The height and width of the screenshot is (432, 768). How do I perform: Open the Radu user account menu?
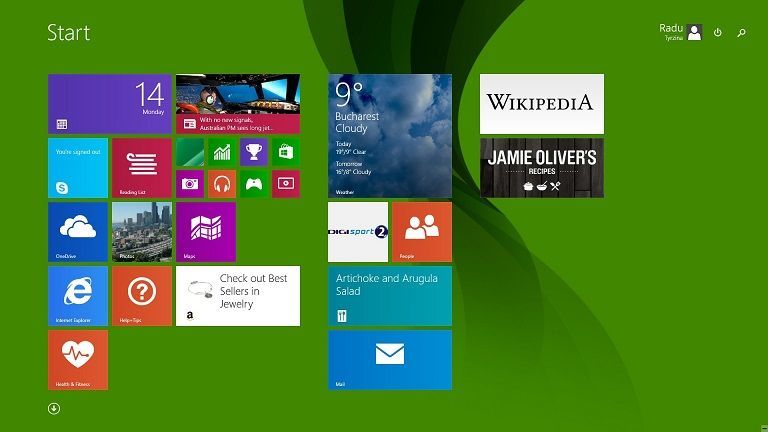[681, 32]
